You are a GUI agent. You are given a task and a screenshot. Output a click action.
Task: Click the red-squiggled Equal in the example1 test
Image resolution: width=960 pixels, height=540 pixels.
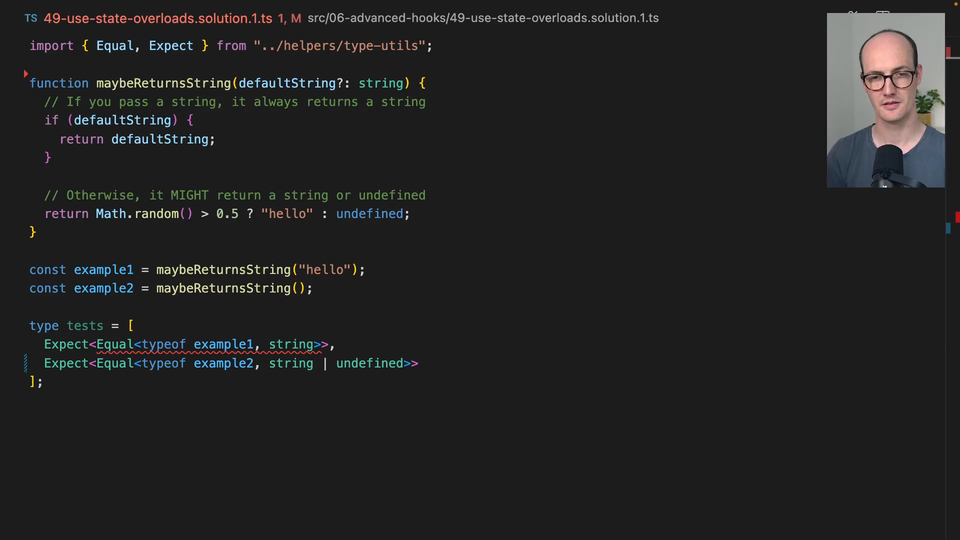point(115,345)
